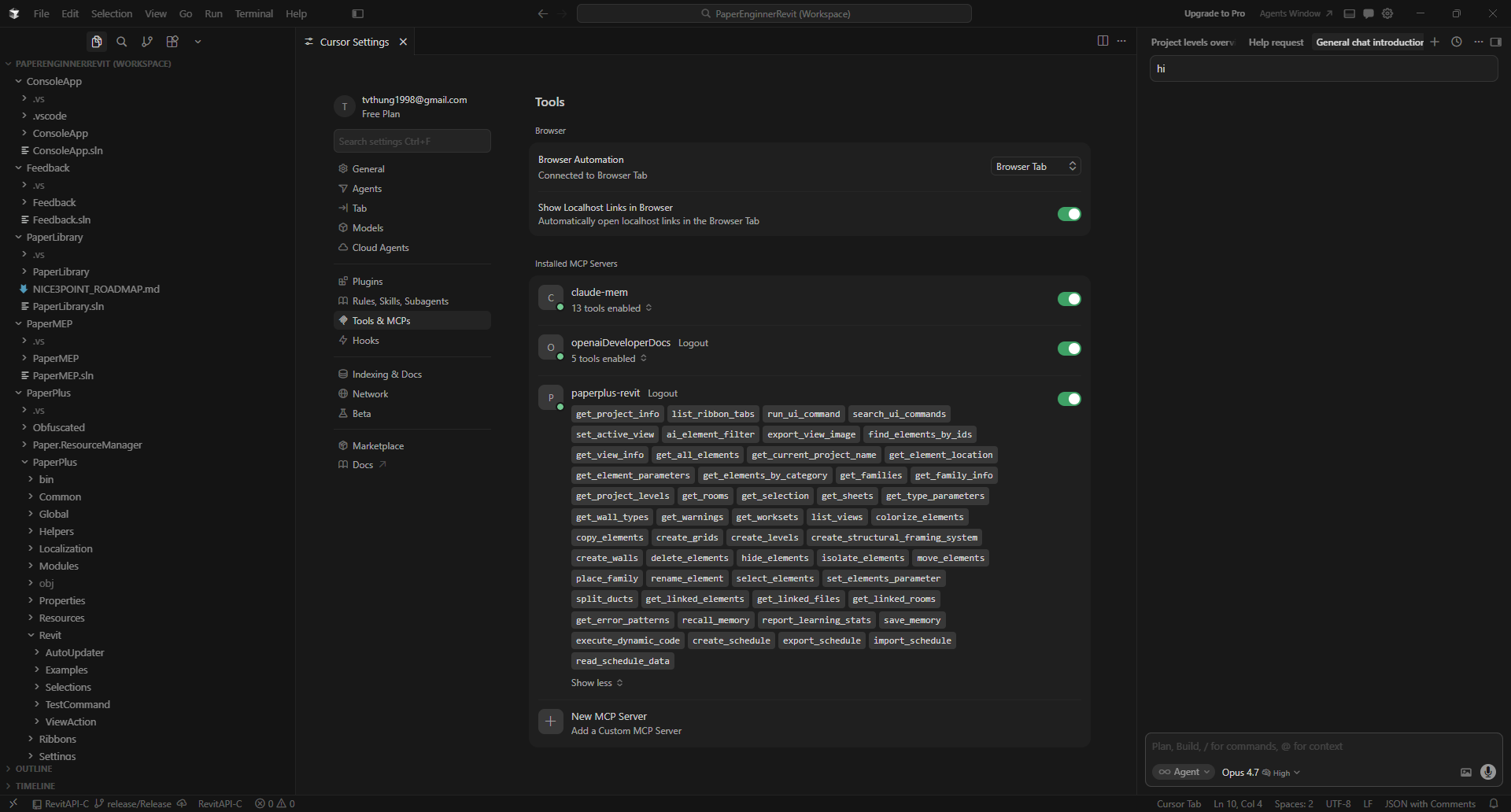
Task: Open the Browser Tab dropdown
Action: 1035,166
